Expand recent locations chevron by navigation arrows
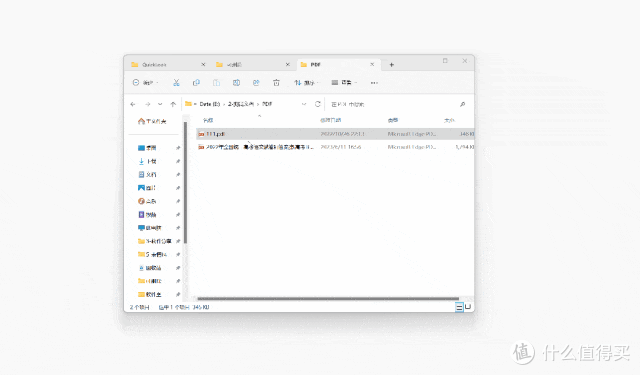Viewport: 640px width, 375px height. (160, 104)
